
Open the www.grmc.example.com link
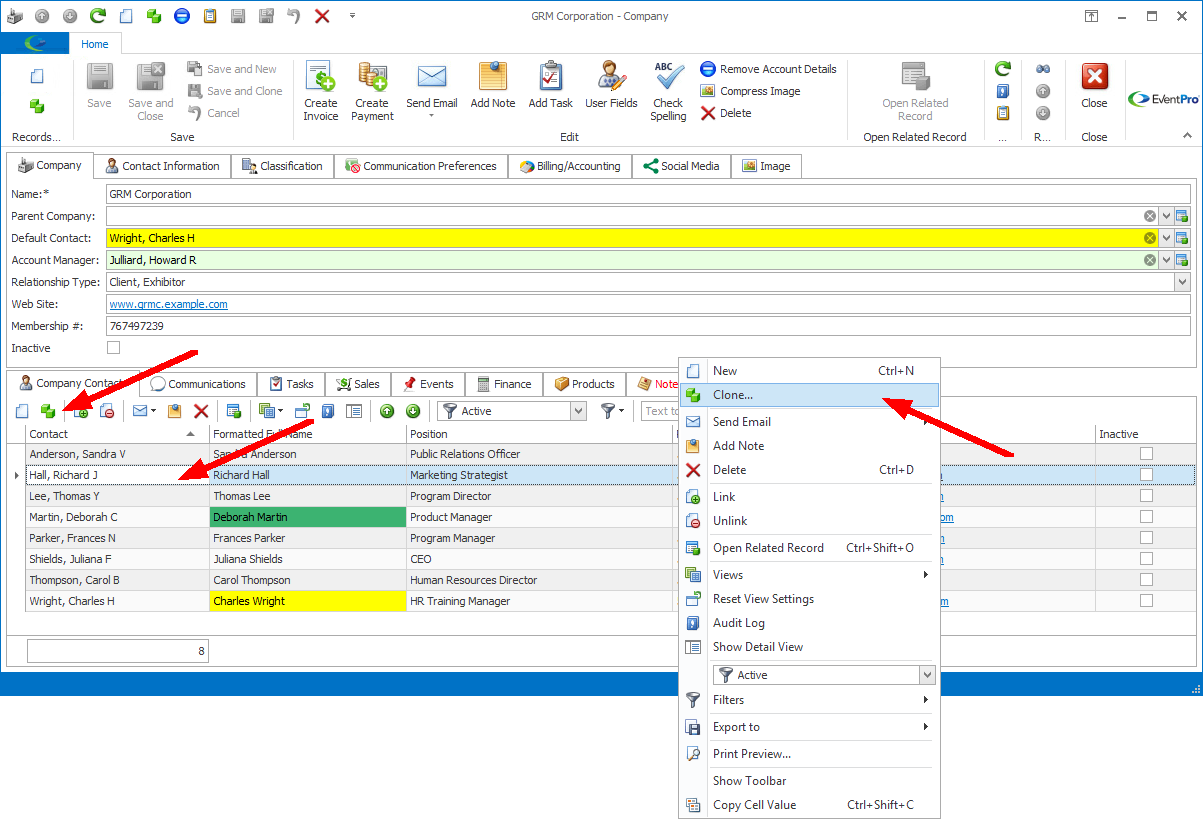168,304
